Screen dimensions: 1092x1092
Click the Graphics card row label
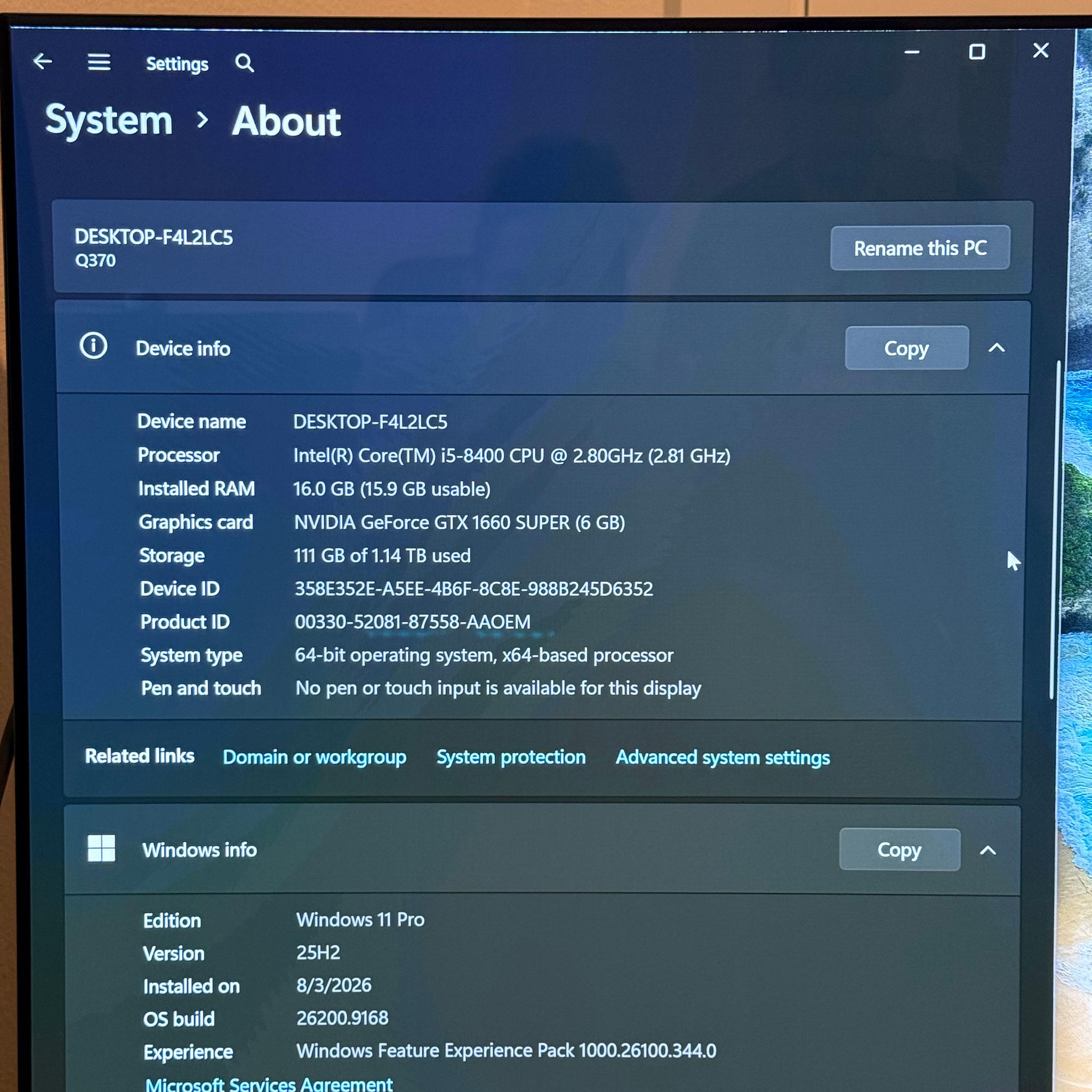coord(196,522)
